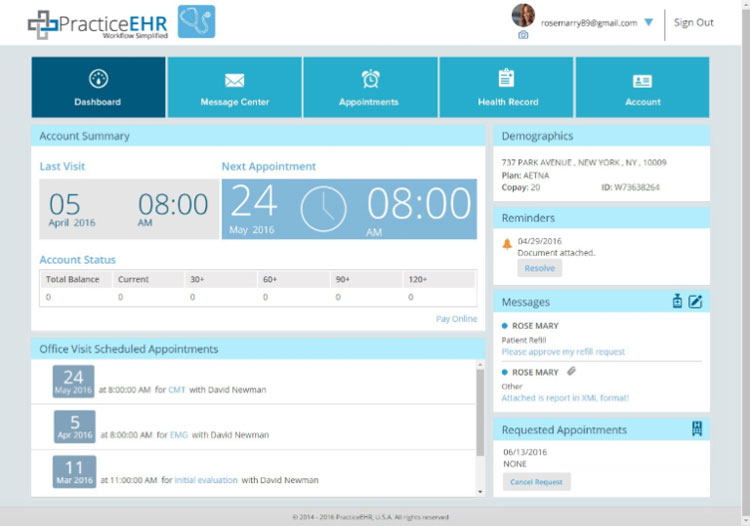
Task: Switch to the Appointments tab
Action: 369,88
